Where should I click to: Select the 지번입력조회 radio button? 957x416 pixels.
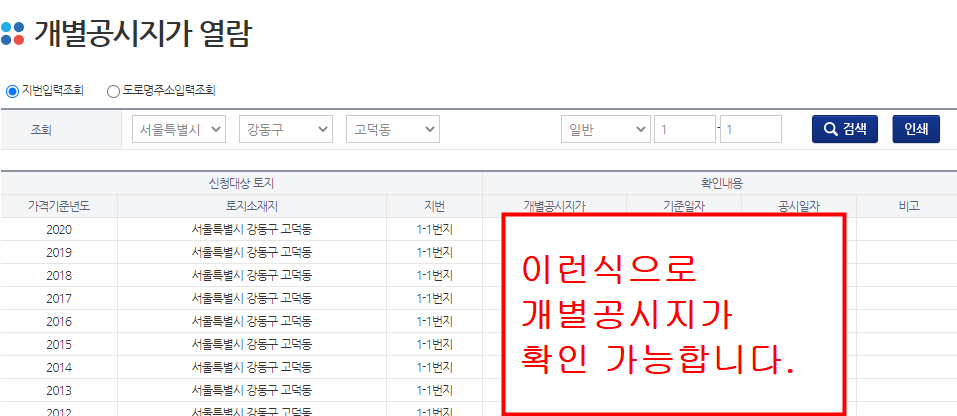click(12, 91)
